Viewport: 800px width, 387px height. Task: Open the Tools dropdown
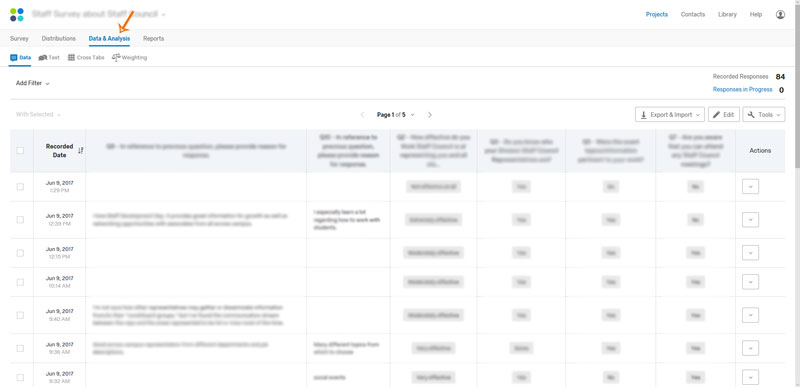pos(764,115)
